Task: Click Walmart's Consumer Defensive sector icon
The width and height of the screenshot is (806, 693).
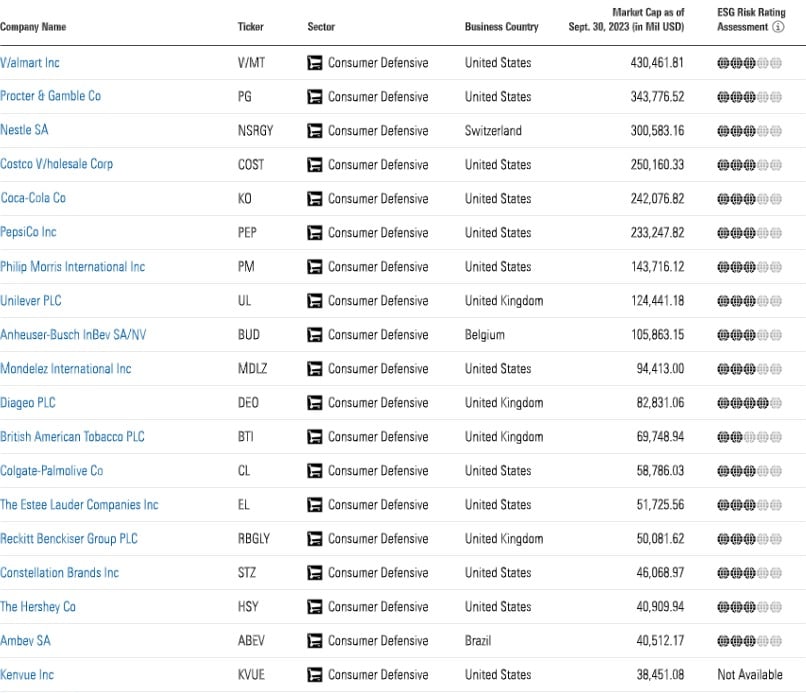Action: pos(315,63)
